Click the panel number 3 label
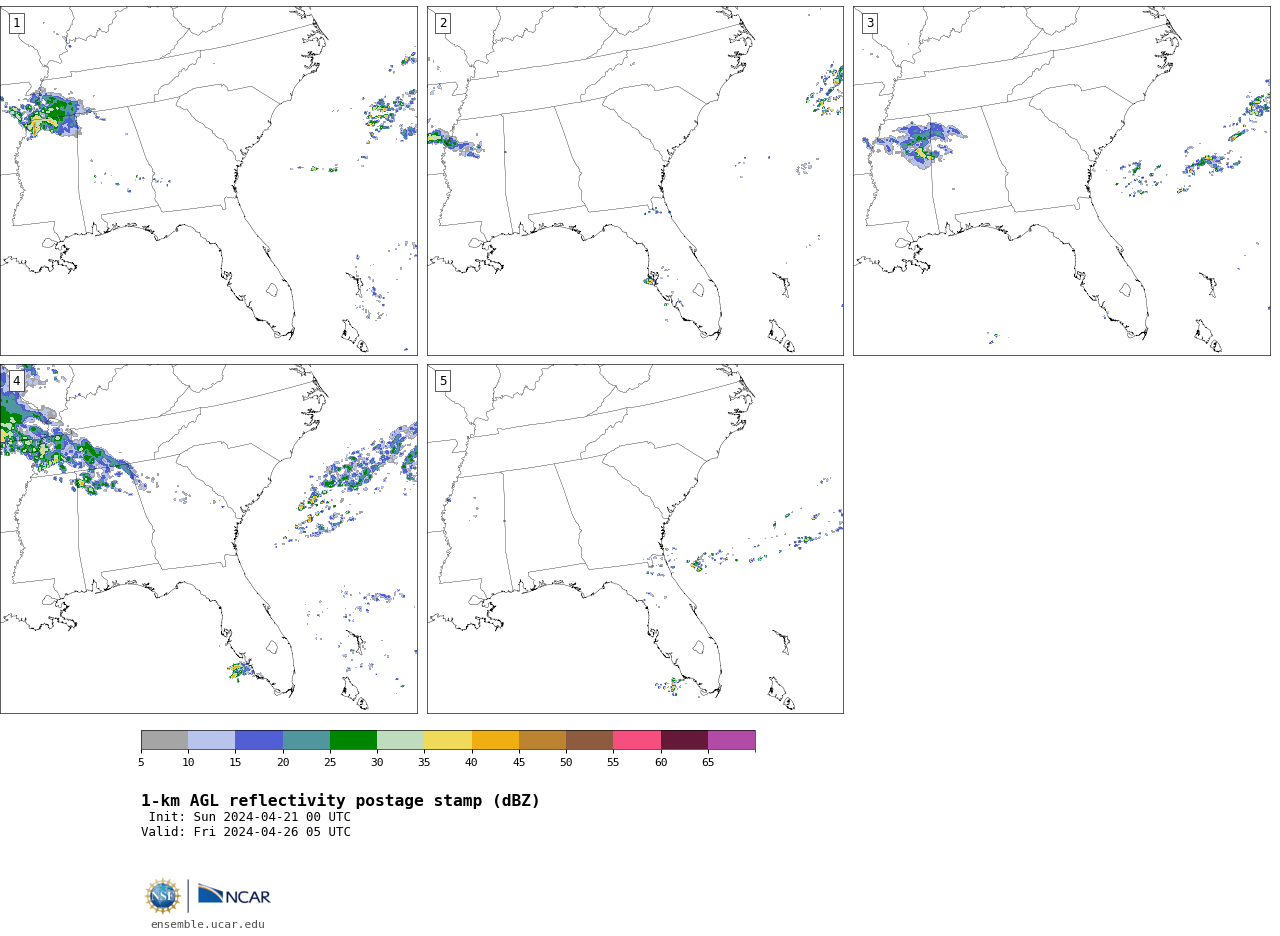Viewport: 1280px width, 936px height. pos(869,23)
